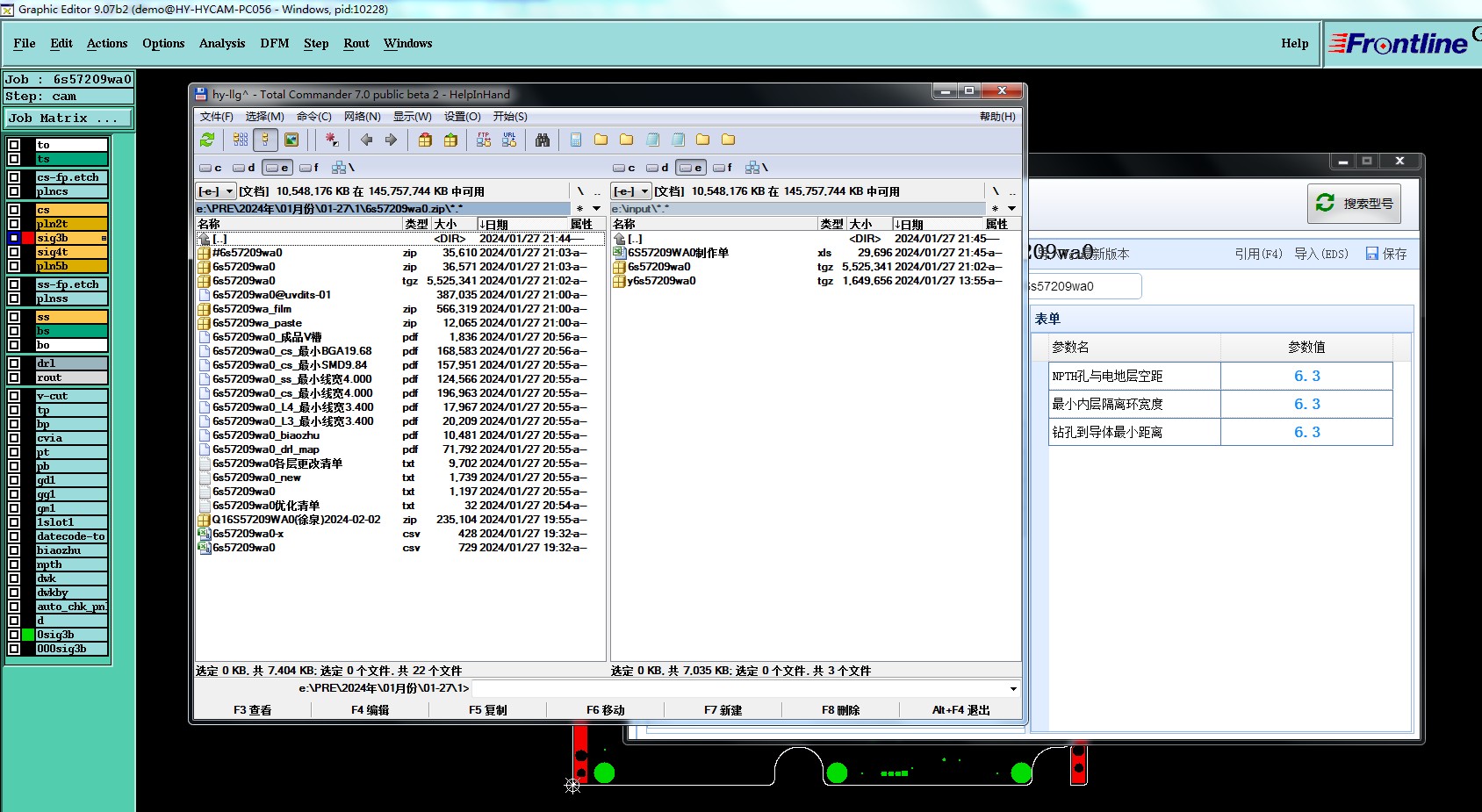Click the unpack files archive icon
The image size is (1482, 812).
pos(450,140)
